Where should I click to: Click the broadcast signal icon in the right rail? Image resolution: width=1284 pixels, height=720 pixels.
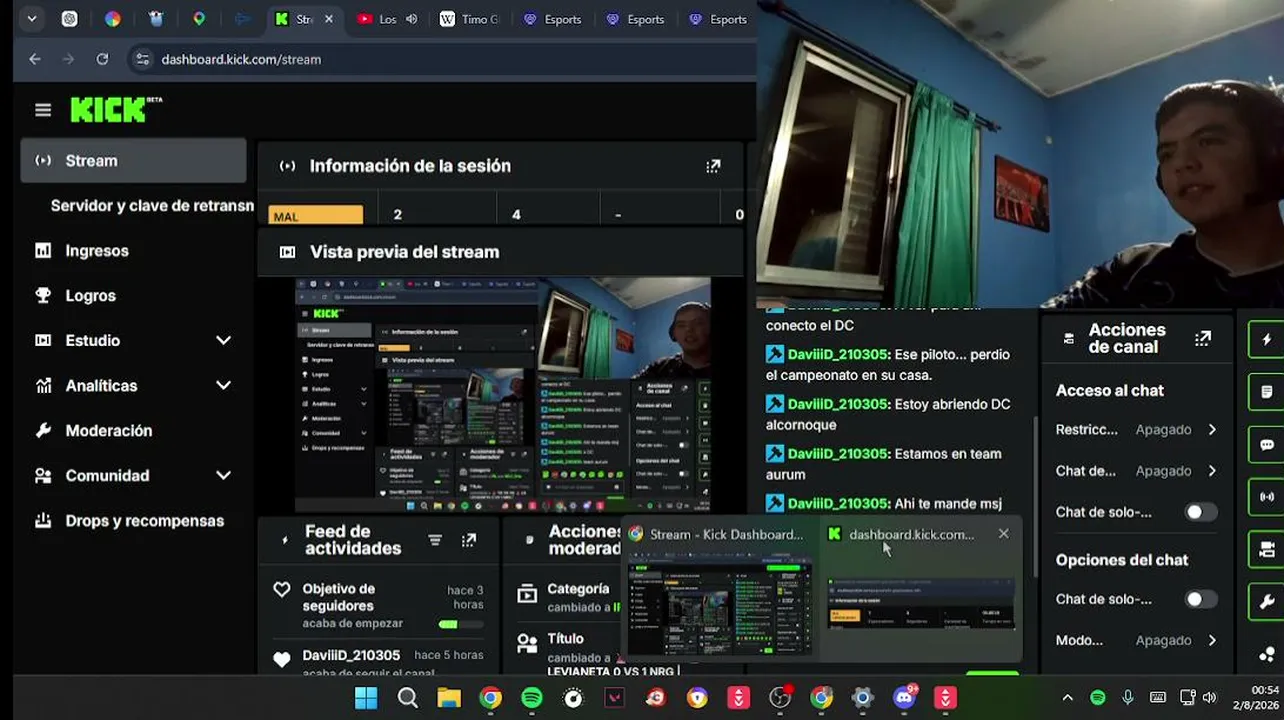1267,497
